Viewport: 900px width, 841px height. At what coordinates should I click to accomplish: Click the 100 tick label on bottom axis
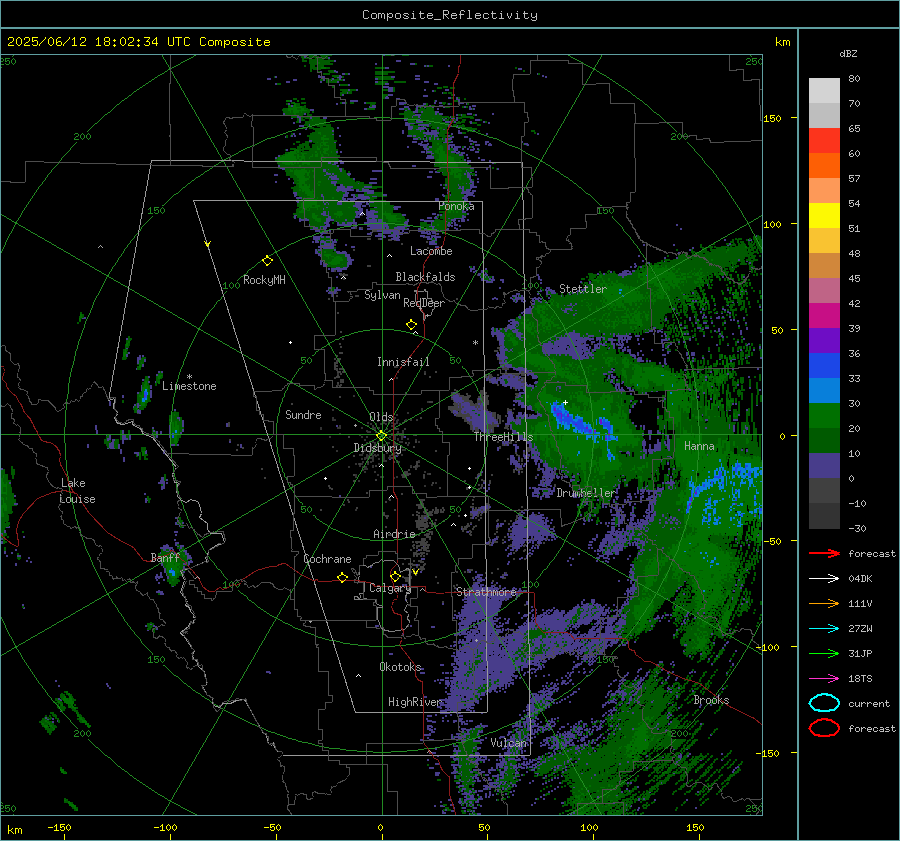coord(589,827)
